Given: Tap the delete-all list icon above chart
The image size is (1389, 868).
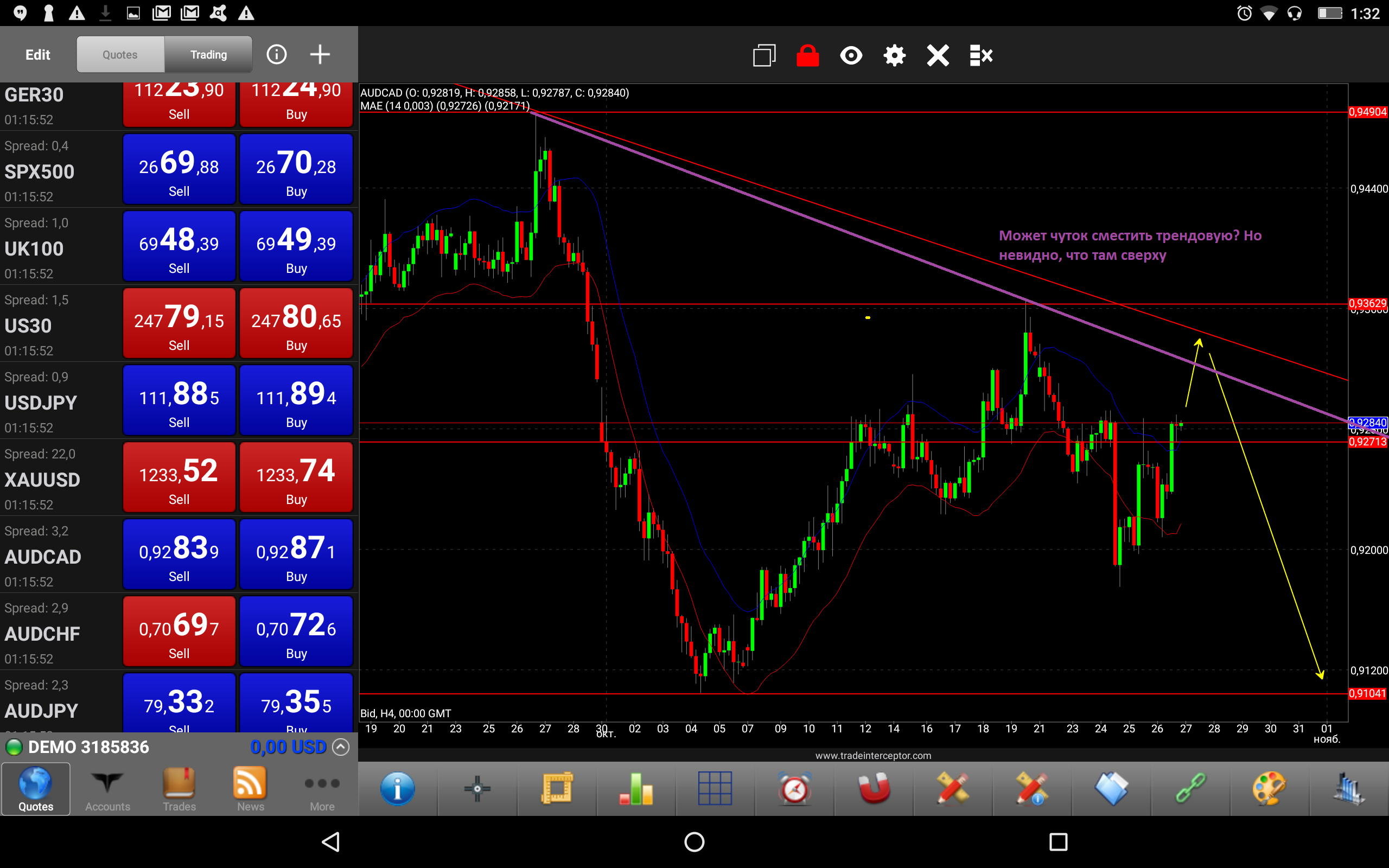Looking at the screenshot, I should [981, 56].
